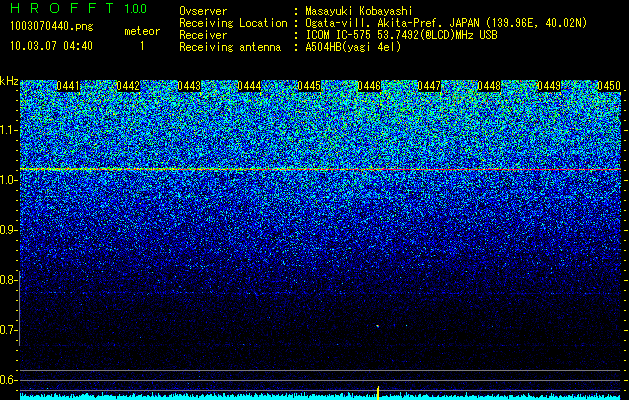Click the 0.6 frequency axis label
The height and width of the screenshot is (400, 629).
tap(7, 380)
